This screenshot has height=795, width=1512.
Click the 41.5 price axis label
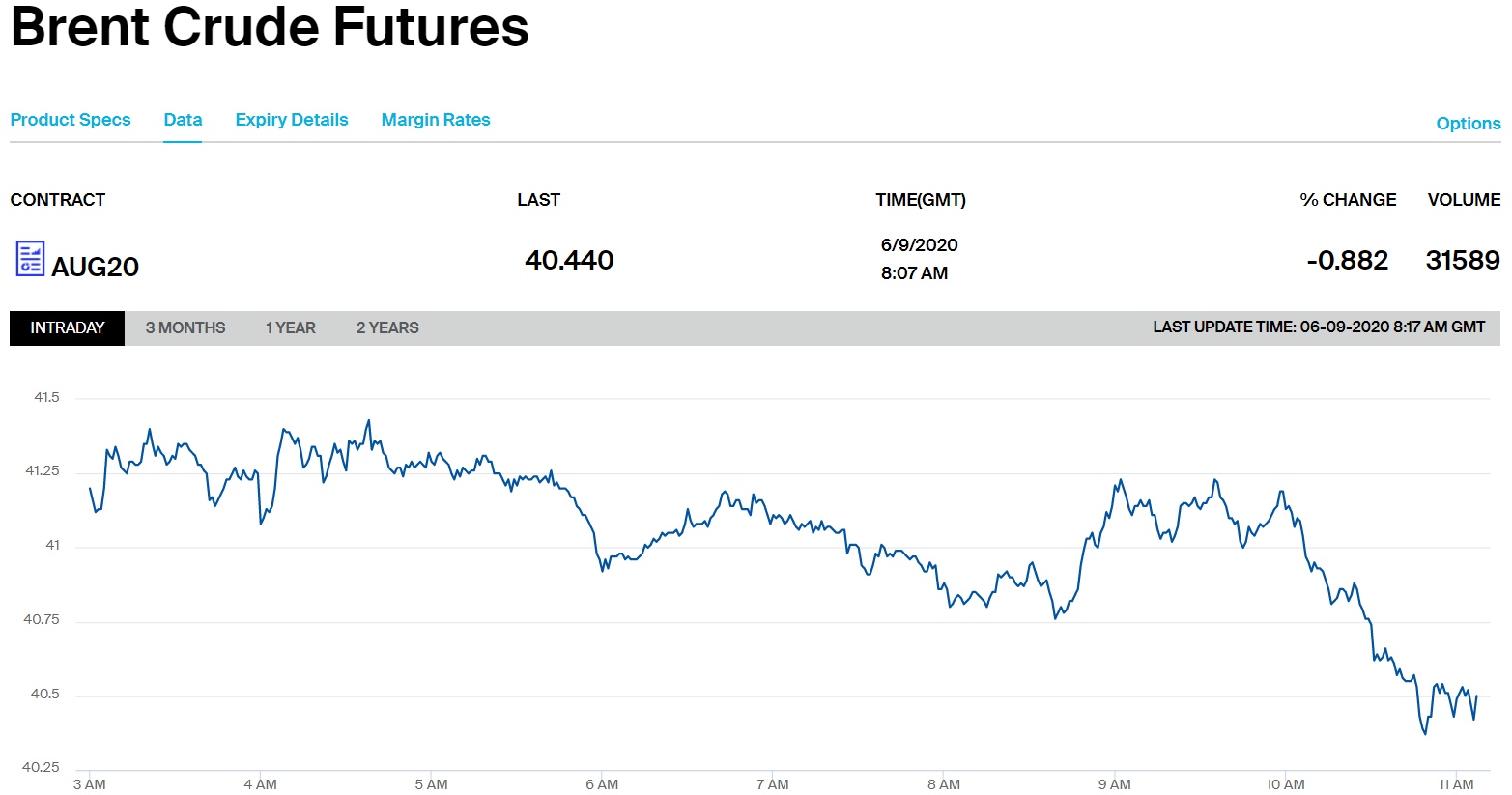[46, 397]
